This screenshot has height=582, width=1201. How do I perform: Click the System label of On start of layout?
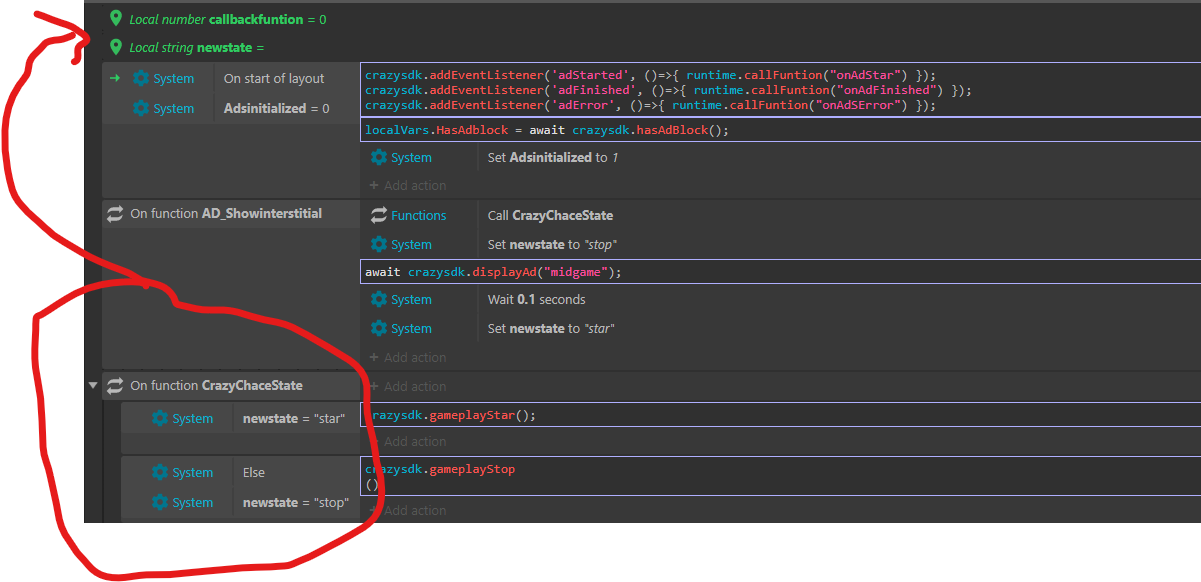point(174,78)
